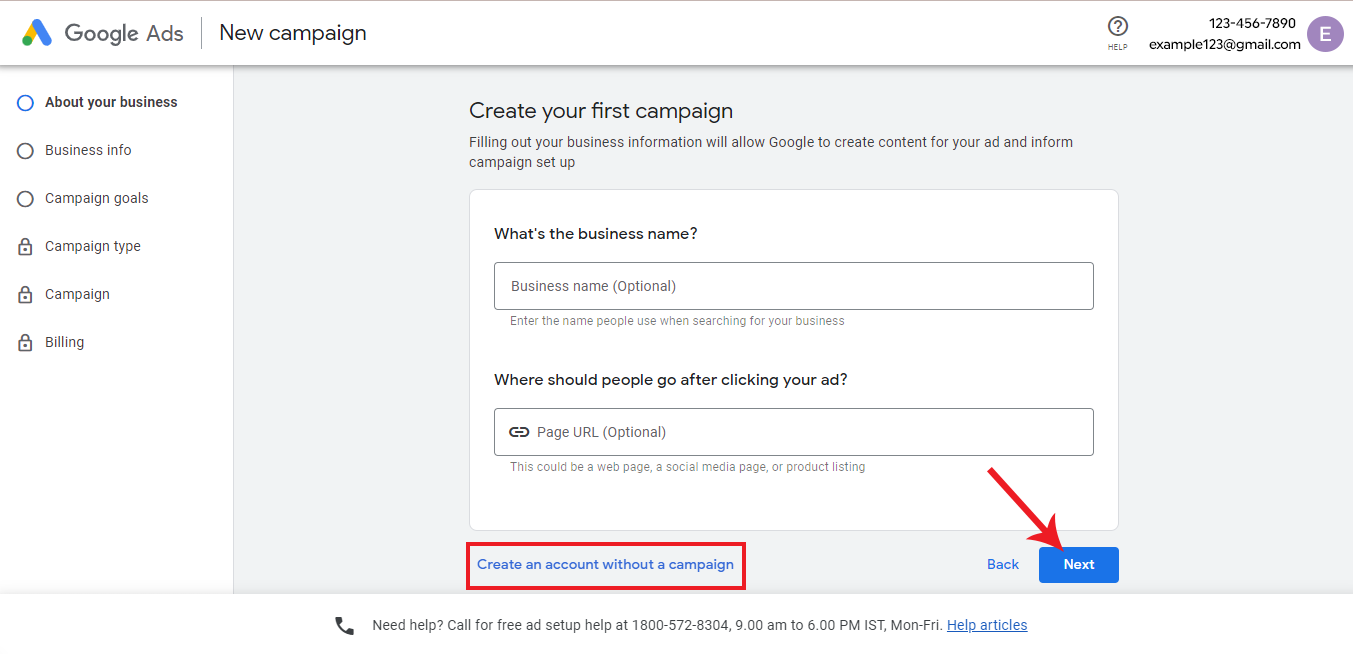Go to Campaign goals step label
This screenshot has height=654, width=1353.
pyautogui.click(x=96, y=198)
